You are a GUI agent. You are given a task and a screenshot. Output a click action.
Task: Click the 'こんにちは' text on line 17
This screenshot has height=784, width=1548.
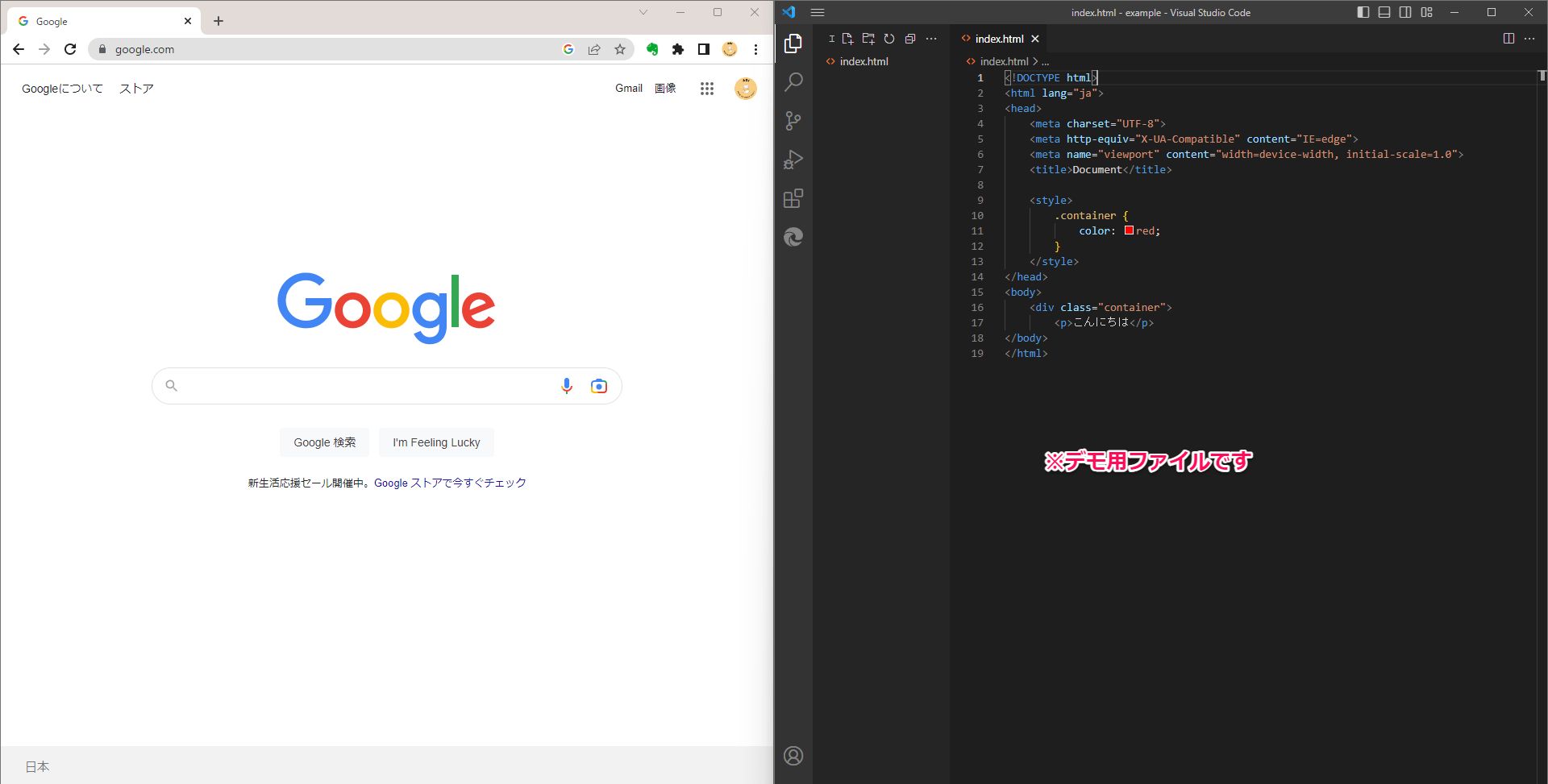tap(1101, 322)
